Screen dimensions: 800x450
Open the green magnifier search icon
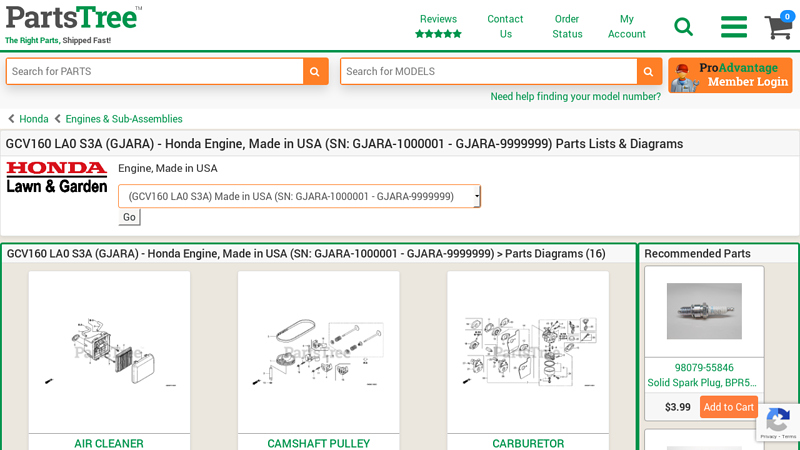(683, 27)
